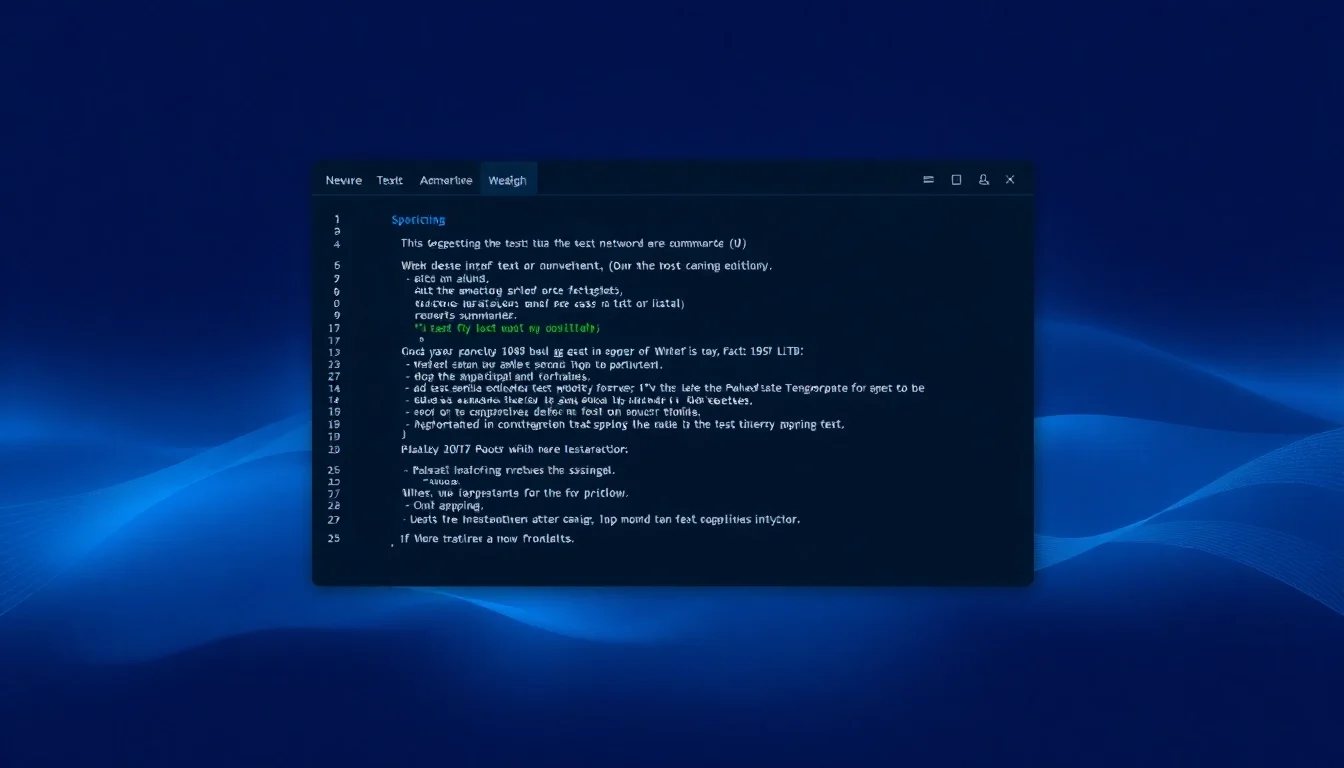Place cursor on green highlighted text line
Image resolution: width=1344 pixels, height=768 pixels.
[507, 327]
